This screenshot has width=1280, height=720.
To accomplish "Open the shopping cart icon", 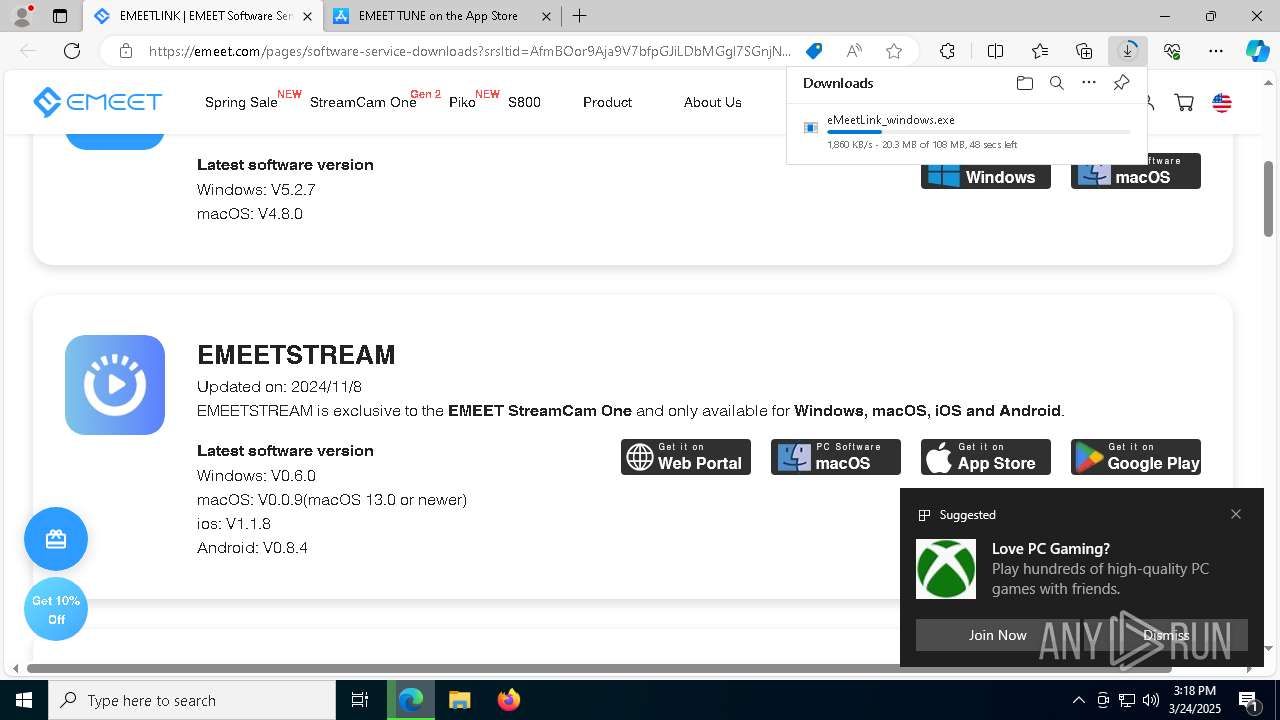I will coord(1184,102).
